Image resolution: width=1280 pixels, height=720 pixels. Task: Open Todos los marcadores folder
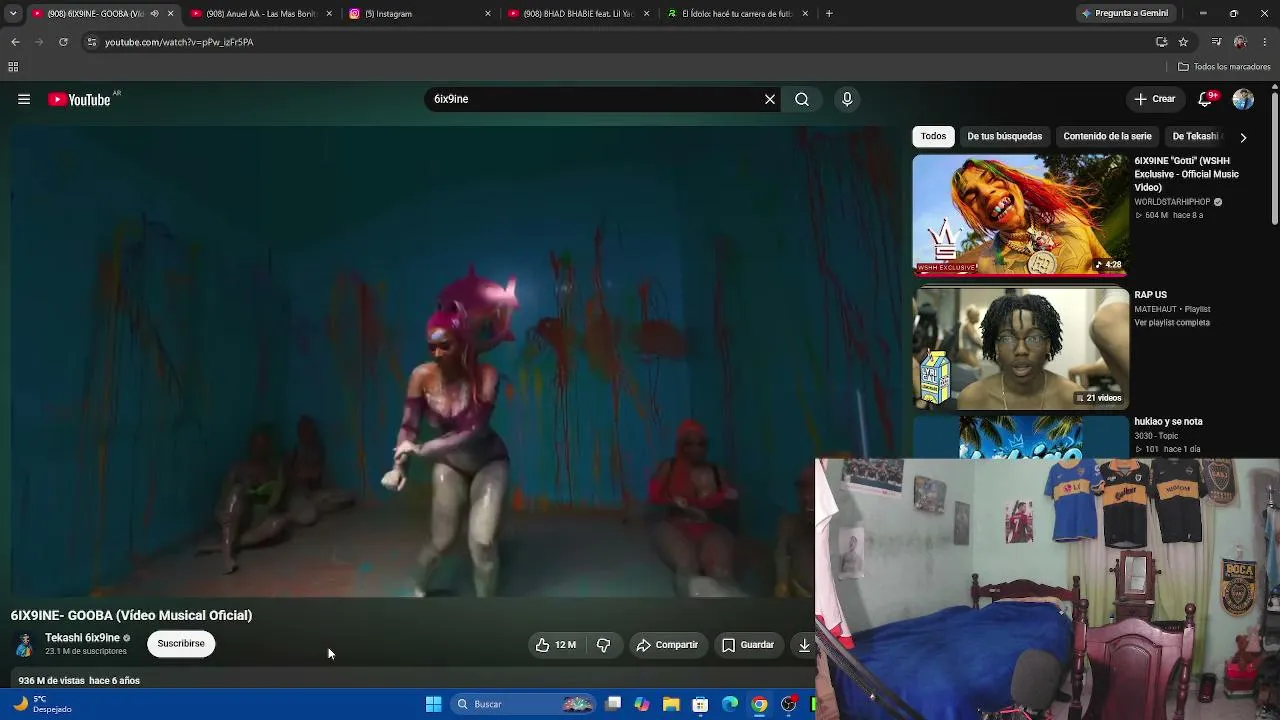[x=1224, y=67]
